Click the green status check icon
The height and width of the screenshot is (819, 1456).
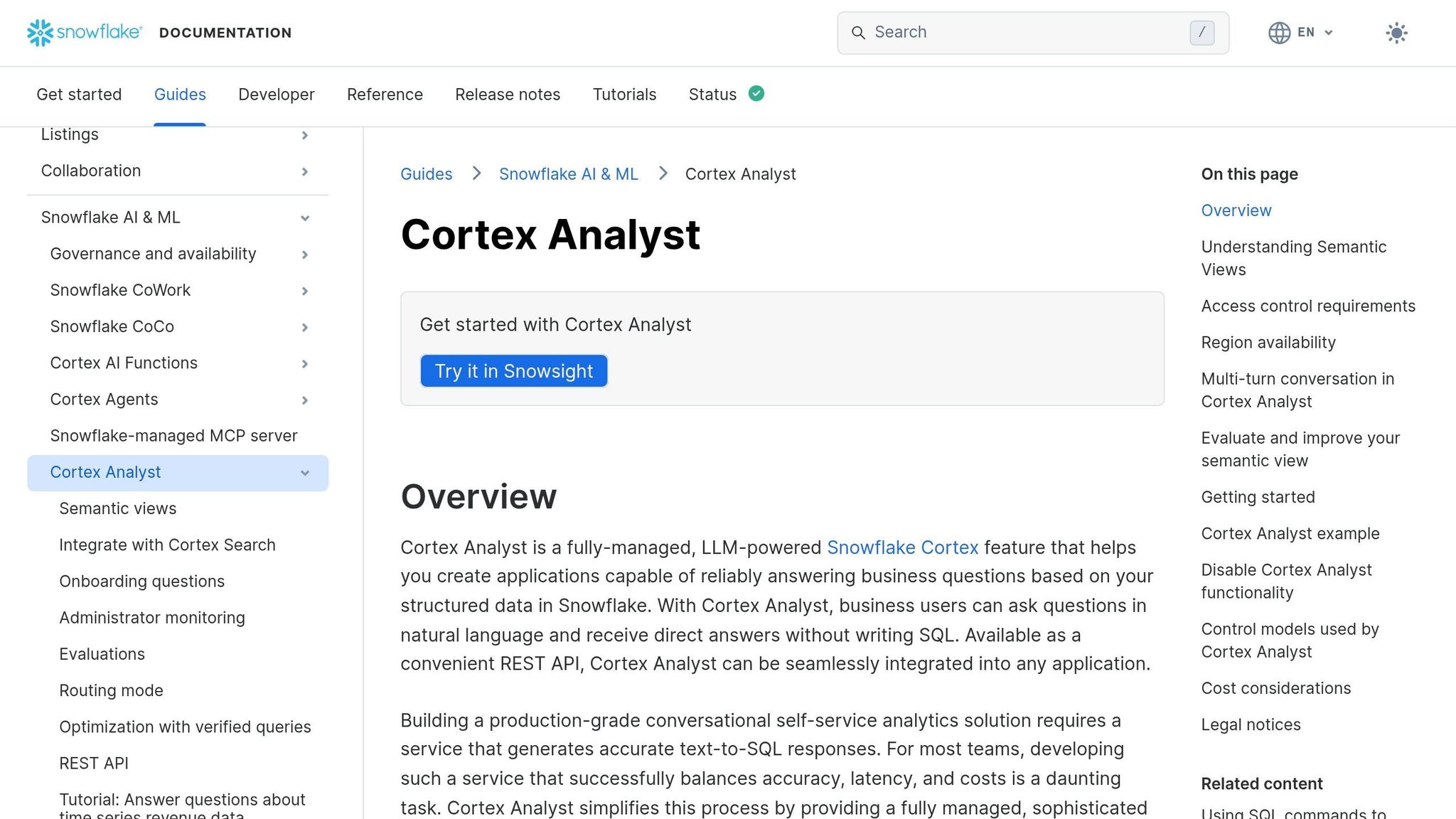pyautogui.click(x=756, y=94)
